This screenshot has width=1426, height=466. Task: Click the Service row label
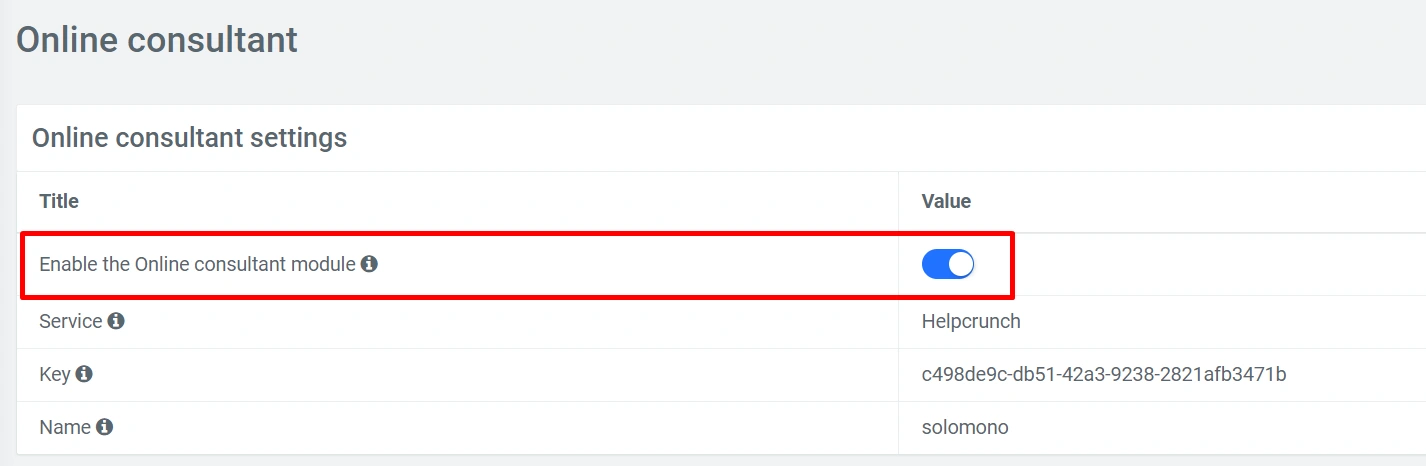70,322
